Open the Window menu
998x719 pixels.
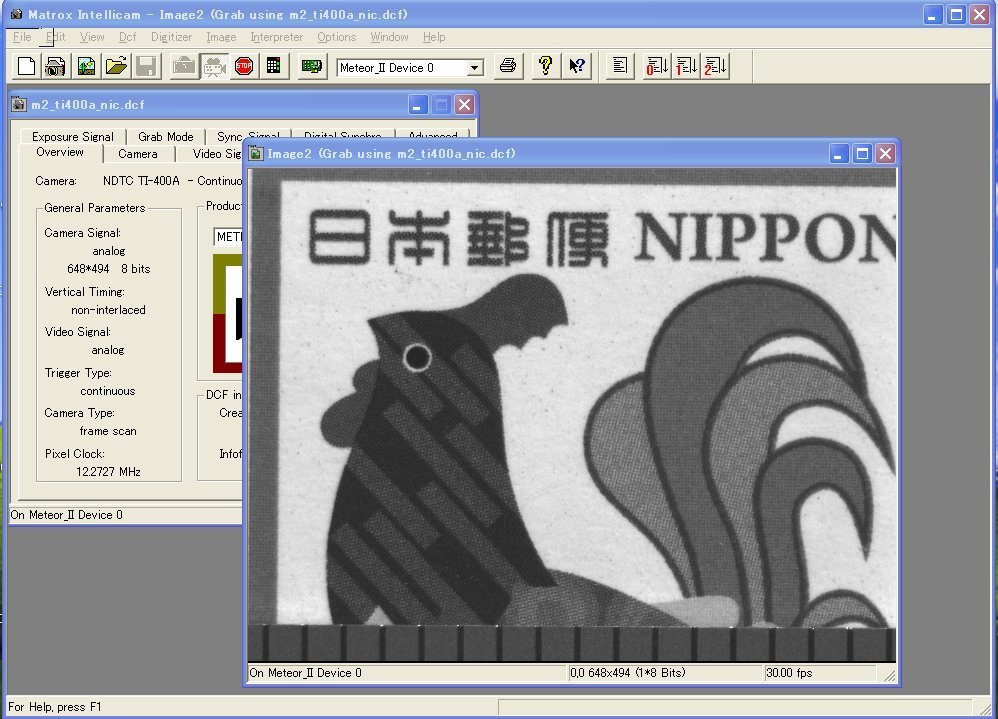pyautogui.click(x=389, y=37)
